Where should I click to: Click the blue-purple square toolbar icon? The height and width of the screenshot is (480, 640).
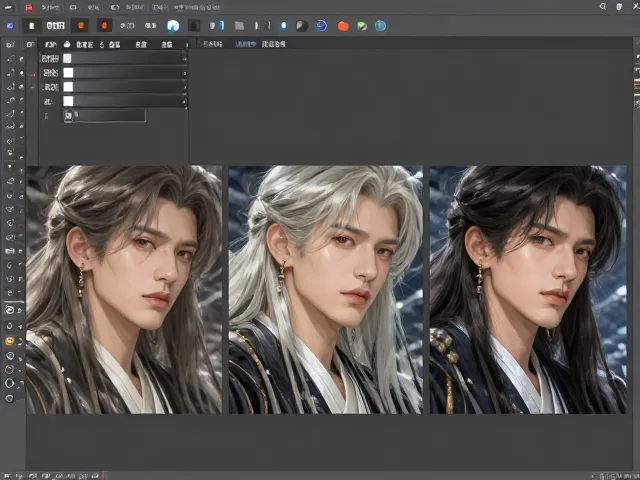click(10, 26)
